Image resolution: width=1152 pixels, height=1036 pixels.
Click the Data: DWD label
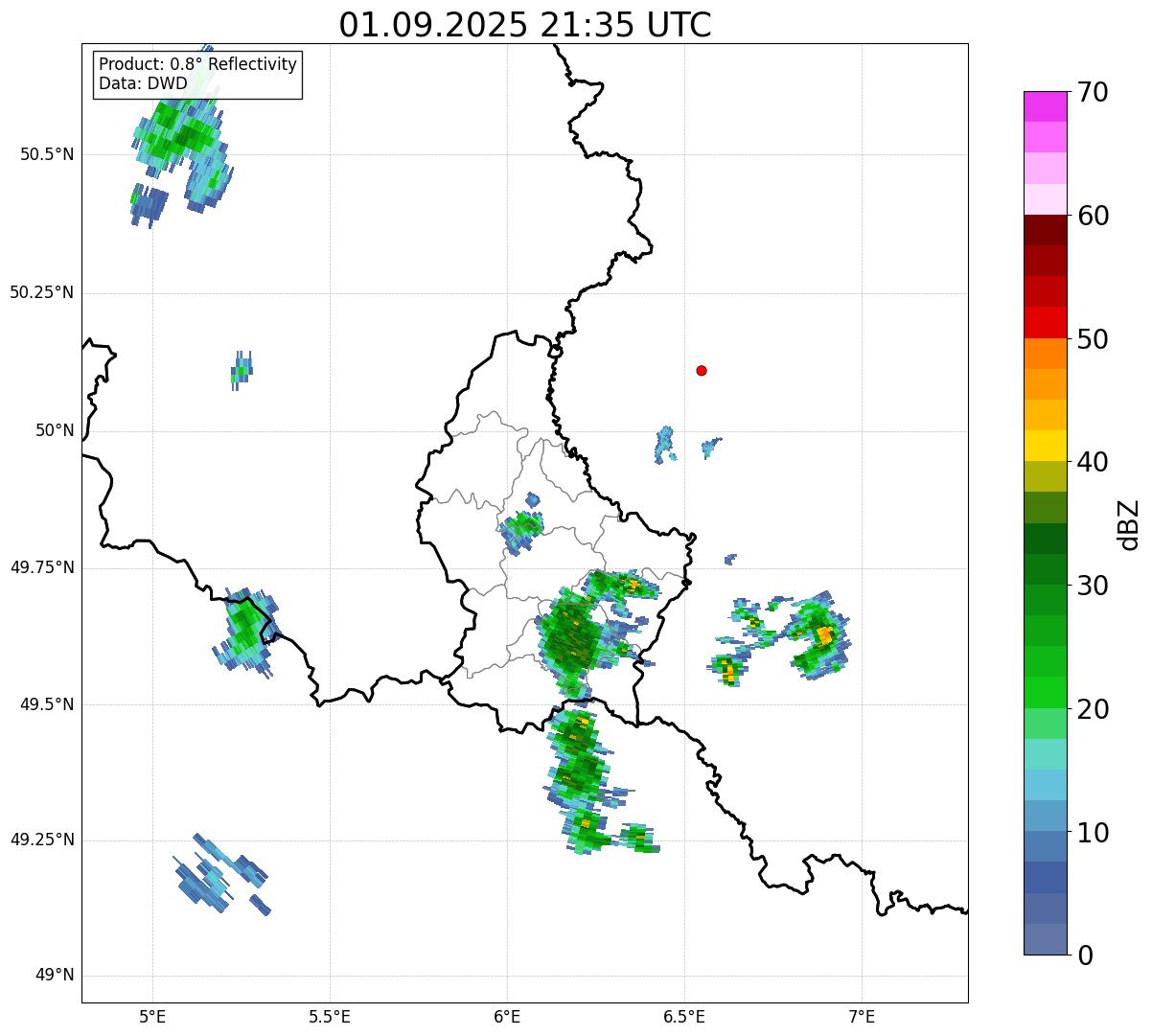click(x=144, y=83)
